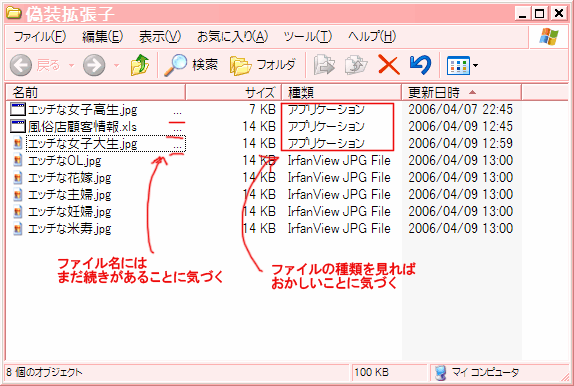This screenshot has width=574, height=386.
Task: Click the blue Undo arrow icon
Action: point(420,65)
